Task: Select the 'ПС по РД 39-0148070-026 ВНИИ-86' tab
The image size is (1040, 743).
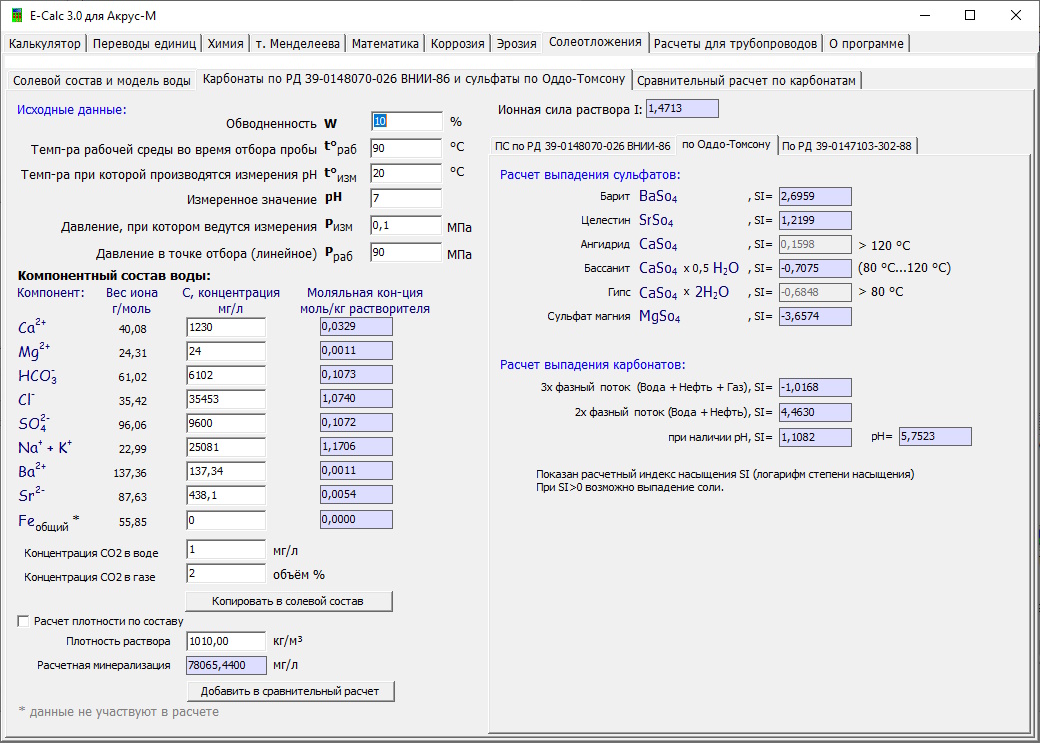Action: click(583, 146)
